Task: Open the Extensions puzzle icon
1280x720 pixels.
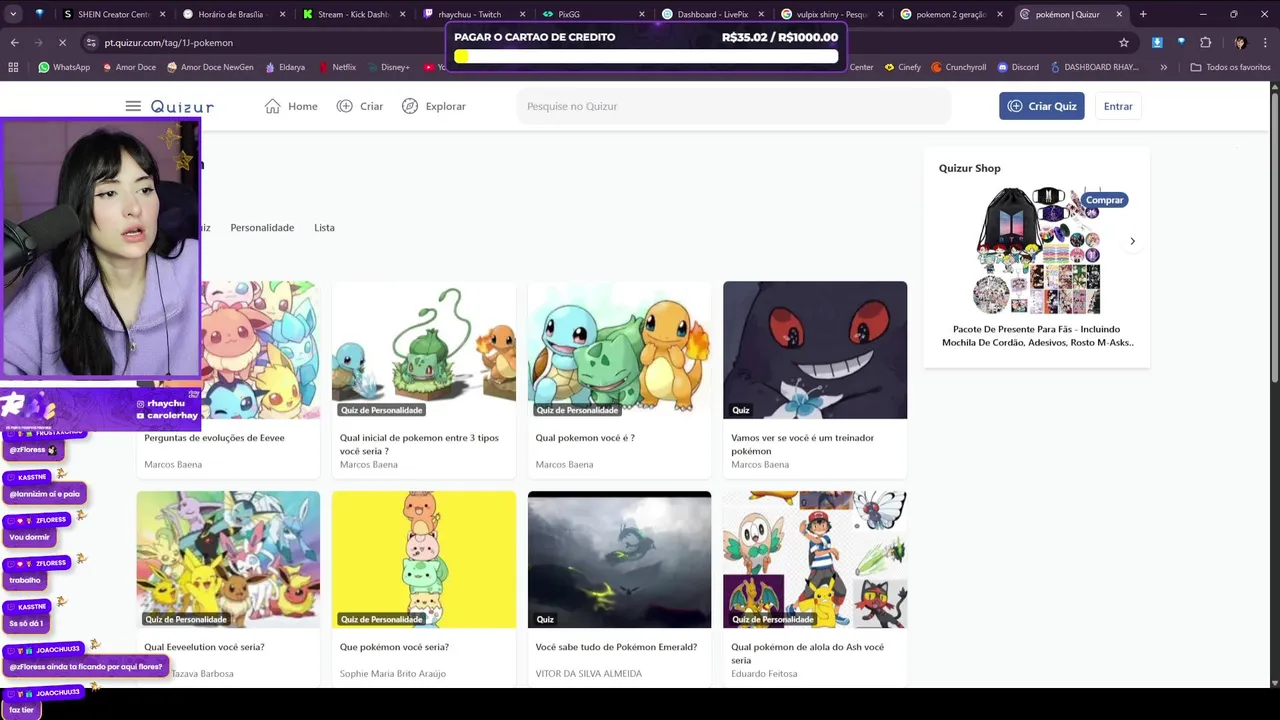Action: [1205, 42]
